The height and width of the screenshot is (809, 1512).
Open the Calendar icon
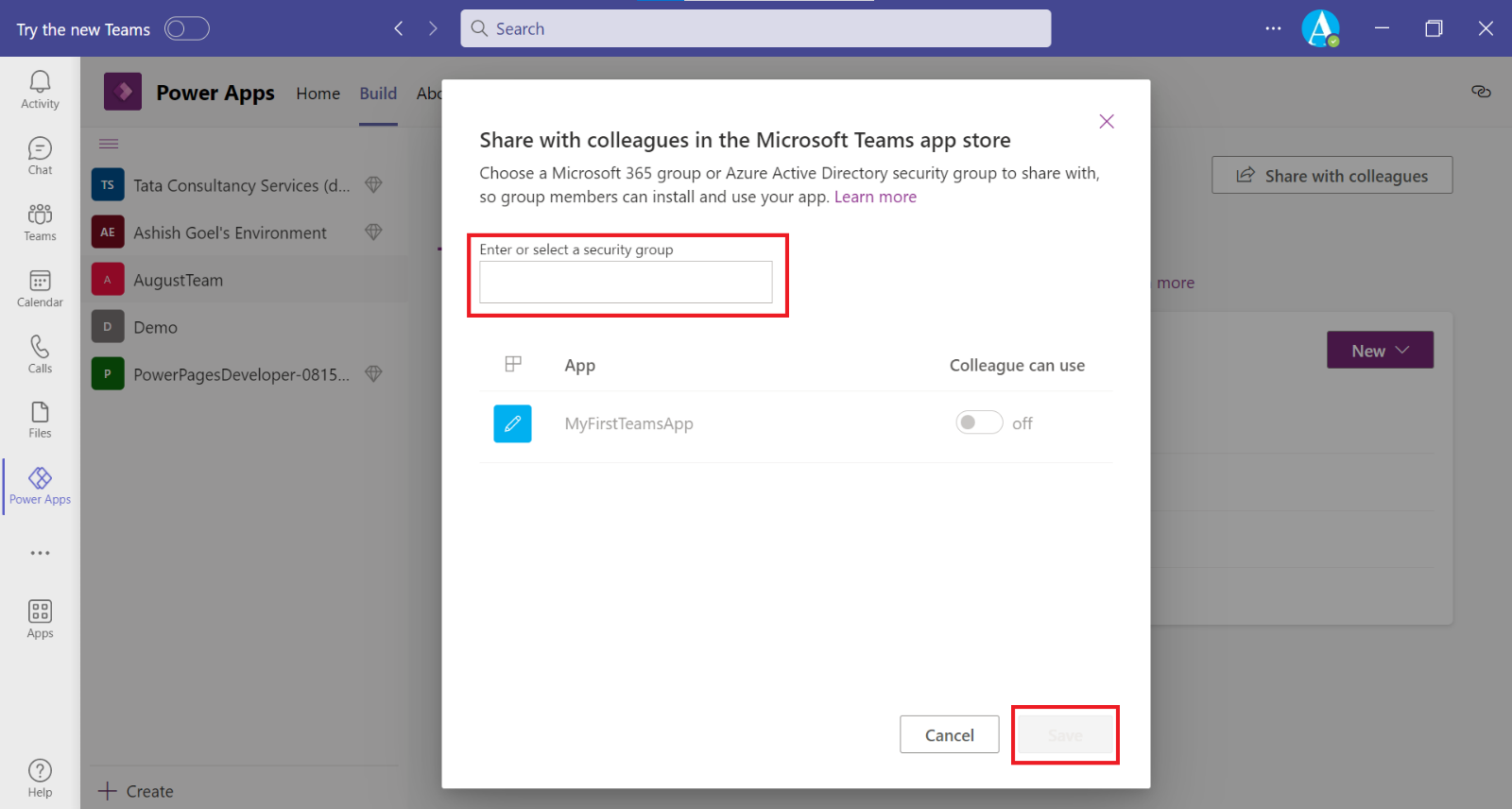[40, 288]
